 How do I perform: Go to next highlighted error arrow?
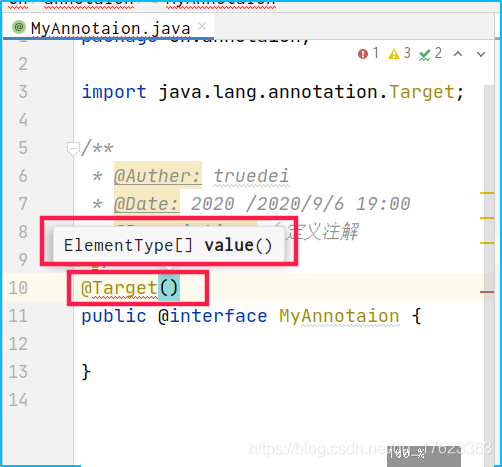[x=481, y=54]
